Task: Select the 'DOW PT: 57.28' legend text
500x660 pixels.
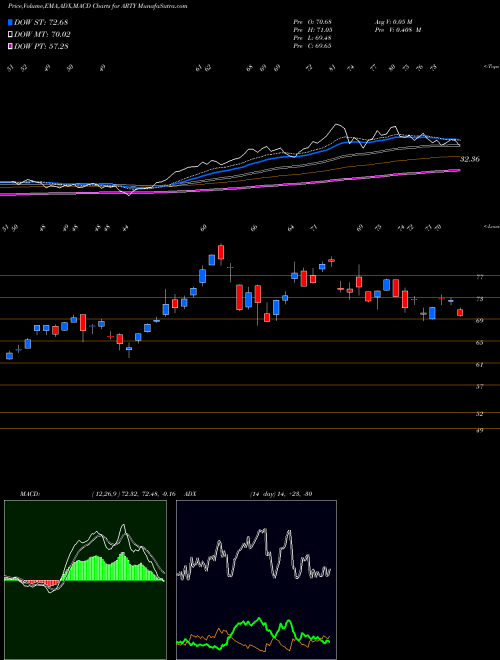Action: (x=41, y=46)
